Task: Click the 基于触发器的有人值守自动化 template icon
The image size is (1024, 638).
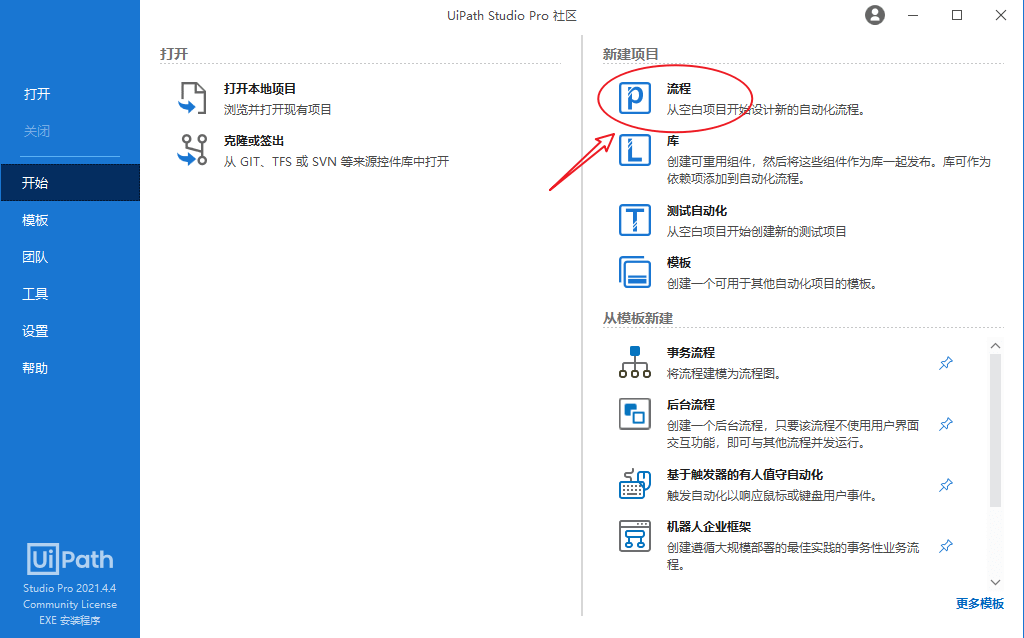Action: [x=635, y=484]
